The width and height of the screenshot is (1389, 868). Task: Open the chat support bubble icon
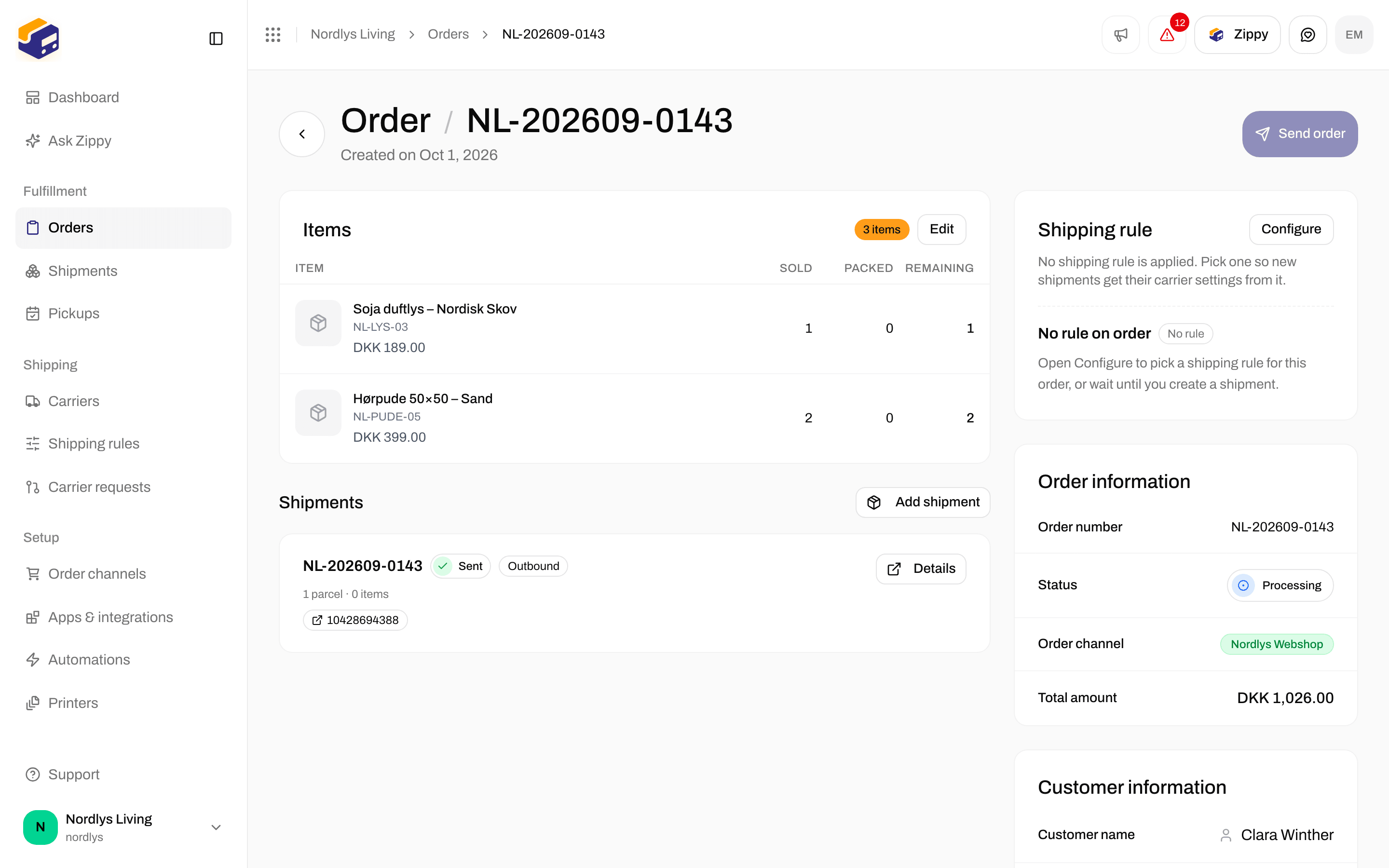click(x=1307, y=34)
